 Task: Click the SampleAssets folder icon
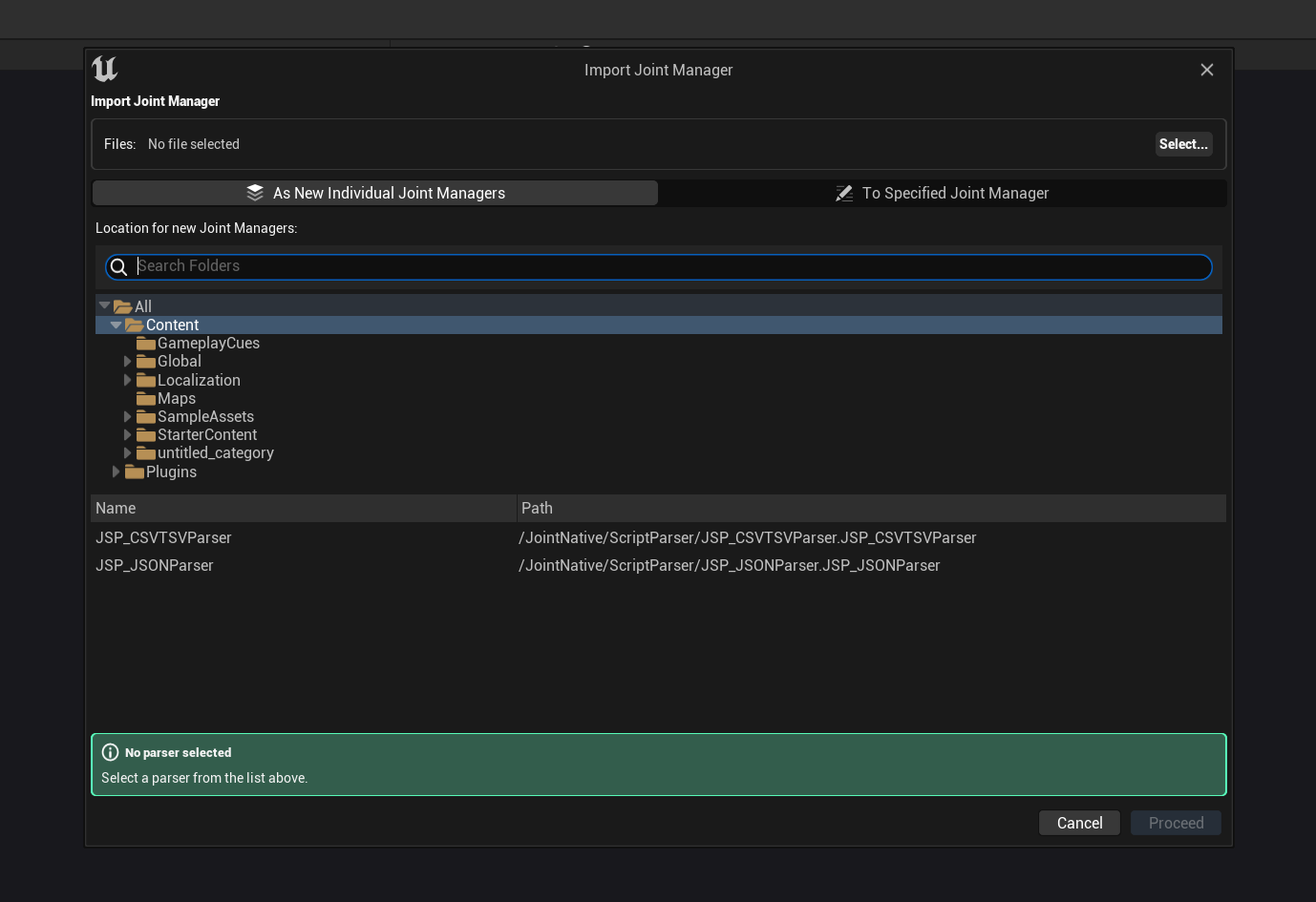tap(145, 417)
